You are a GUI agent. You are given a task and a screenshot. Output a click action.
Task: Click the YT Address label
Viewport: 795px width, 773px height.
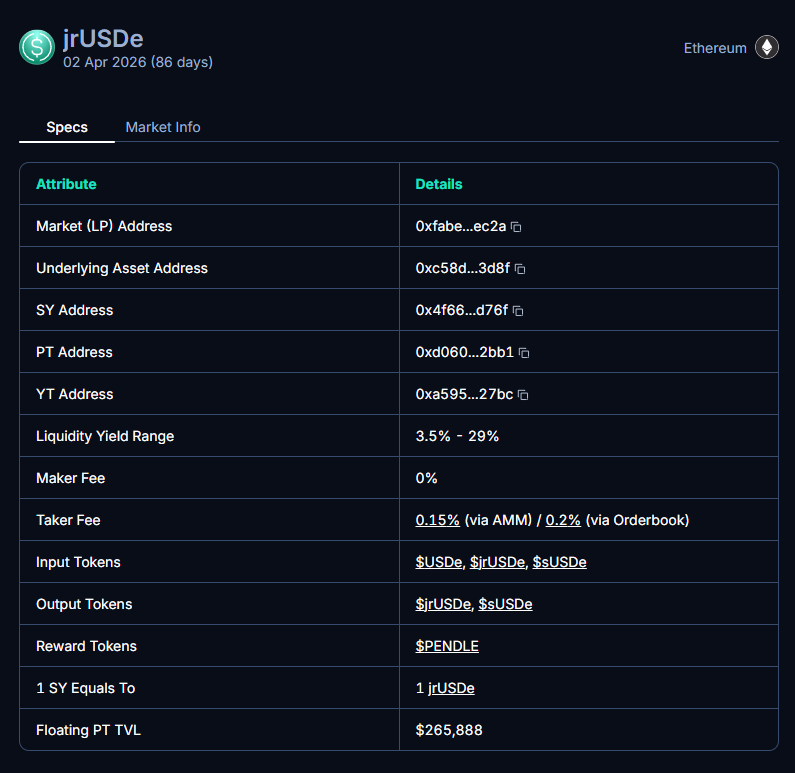(x=75, y=394)
